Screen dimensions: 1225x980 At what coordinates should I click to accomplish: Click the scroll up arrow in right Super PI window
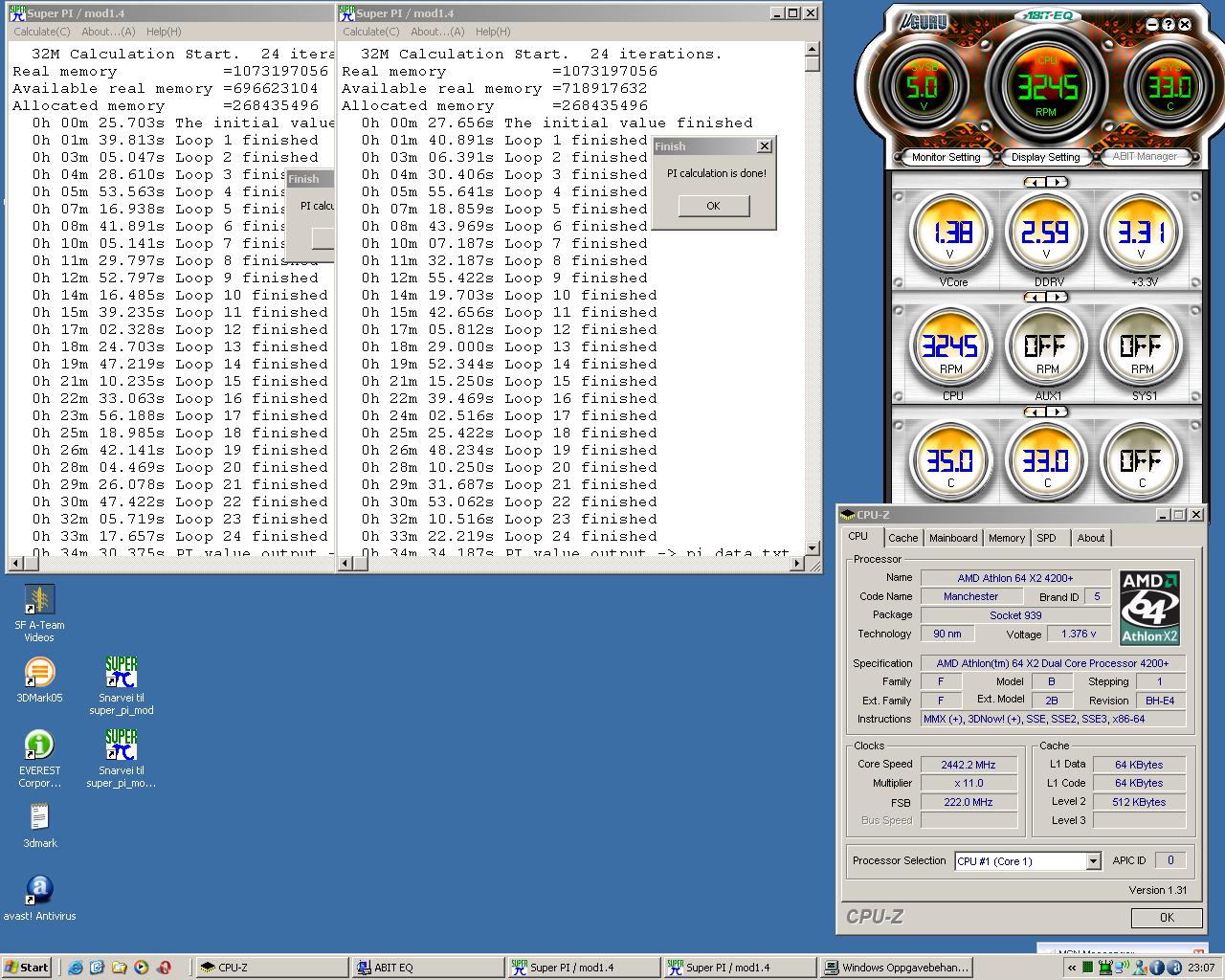click(x=813, y=50)
